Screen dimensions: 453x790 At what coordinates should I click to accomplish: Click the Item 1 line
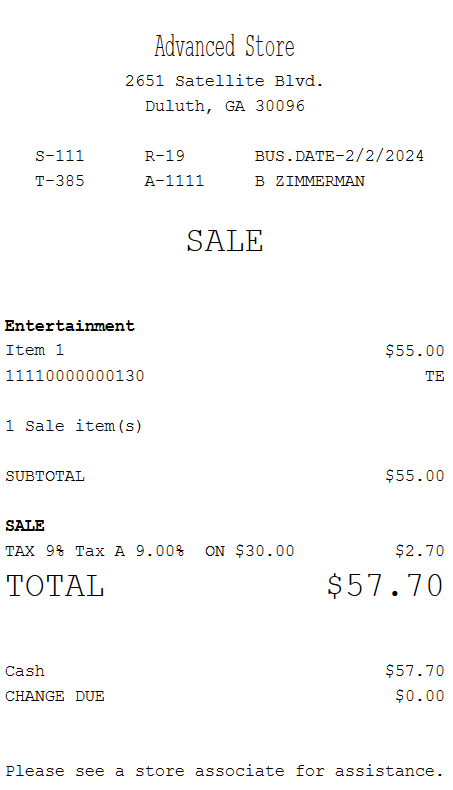coord(225,350)
